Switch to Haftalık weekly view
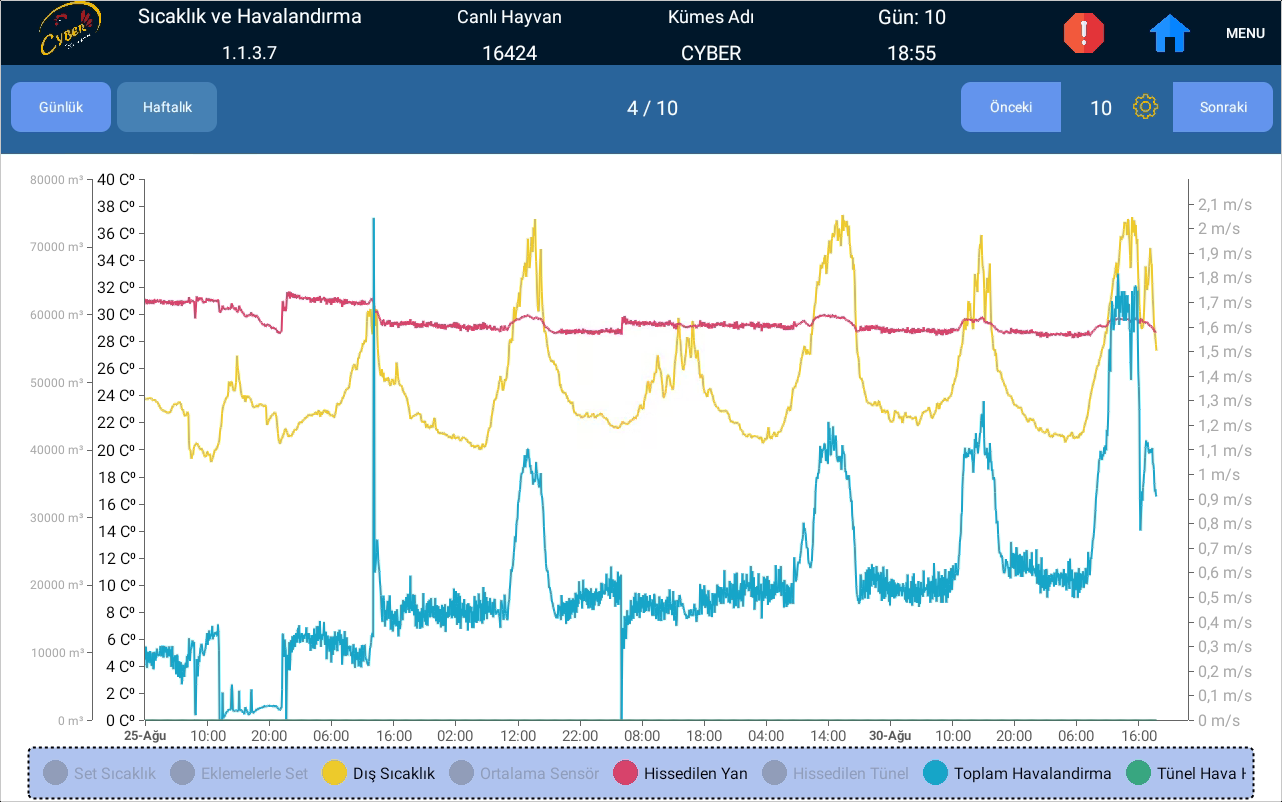This screenshot has width=1282, height=802. [167, 107]
